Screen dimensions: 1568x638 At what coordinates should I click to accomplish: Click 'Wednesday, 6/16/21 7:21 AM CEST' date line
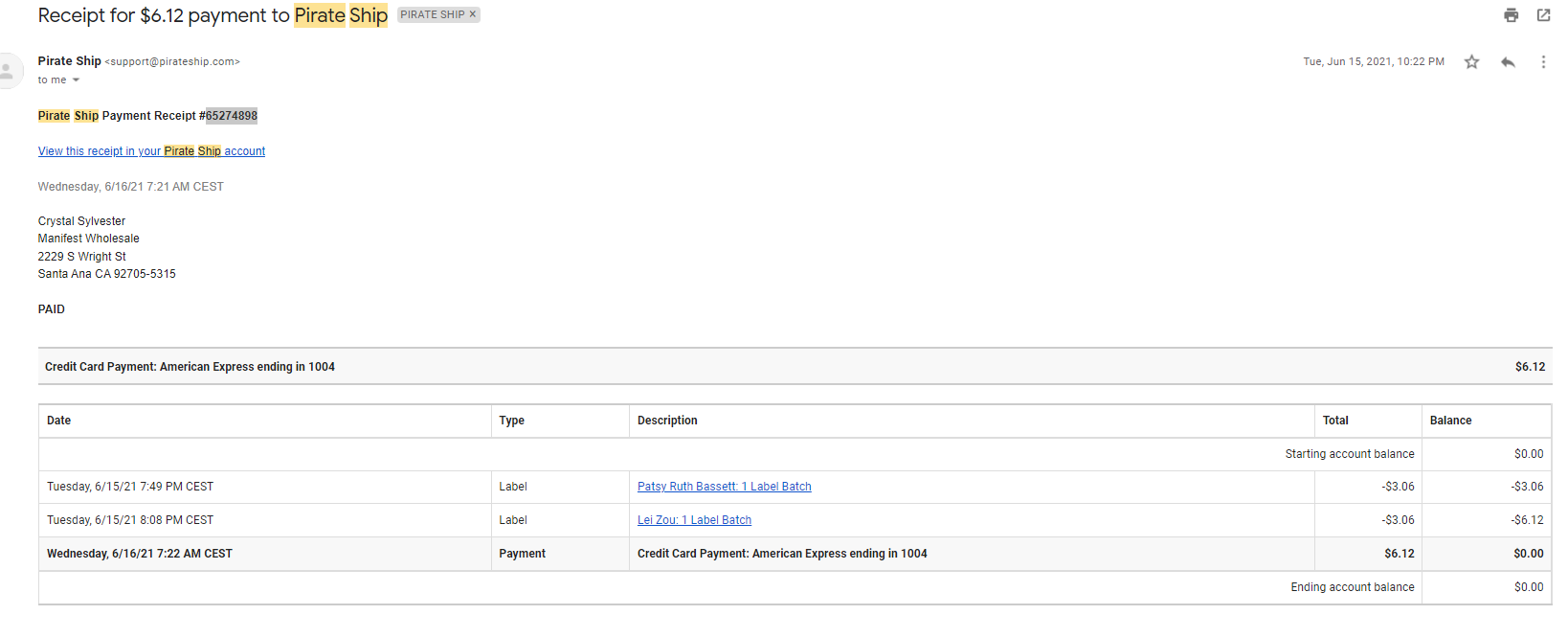click(x=131, y=187)
